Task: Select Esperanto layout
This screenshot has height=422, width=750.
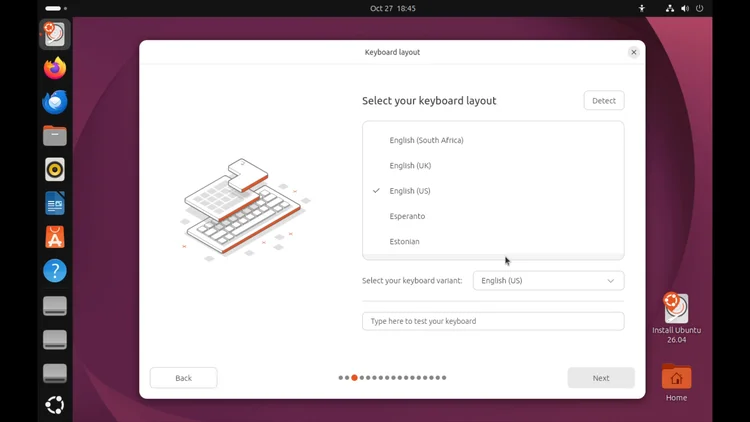Action: click(x=493, y=216)
